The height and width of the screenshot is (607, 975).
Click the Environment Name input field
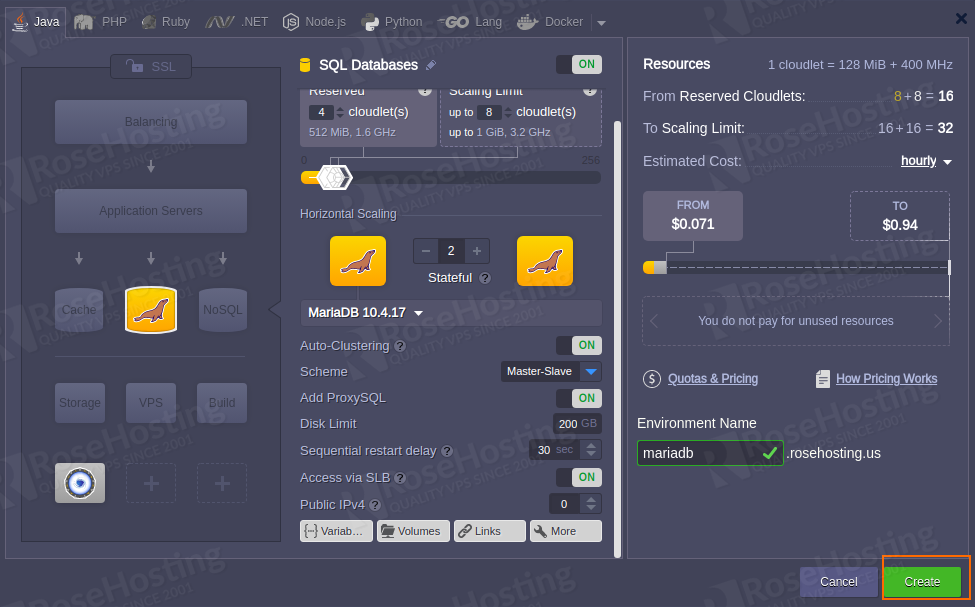point(698,453)
